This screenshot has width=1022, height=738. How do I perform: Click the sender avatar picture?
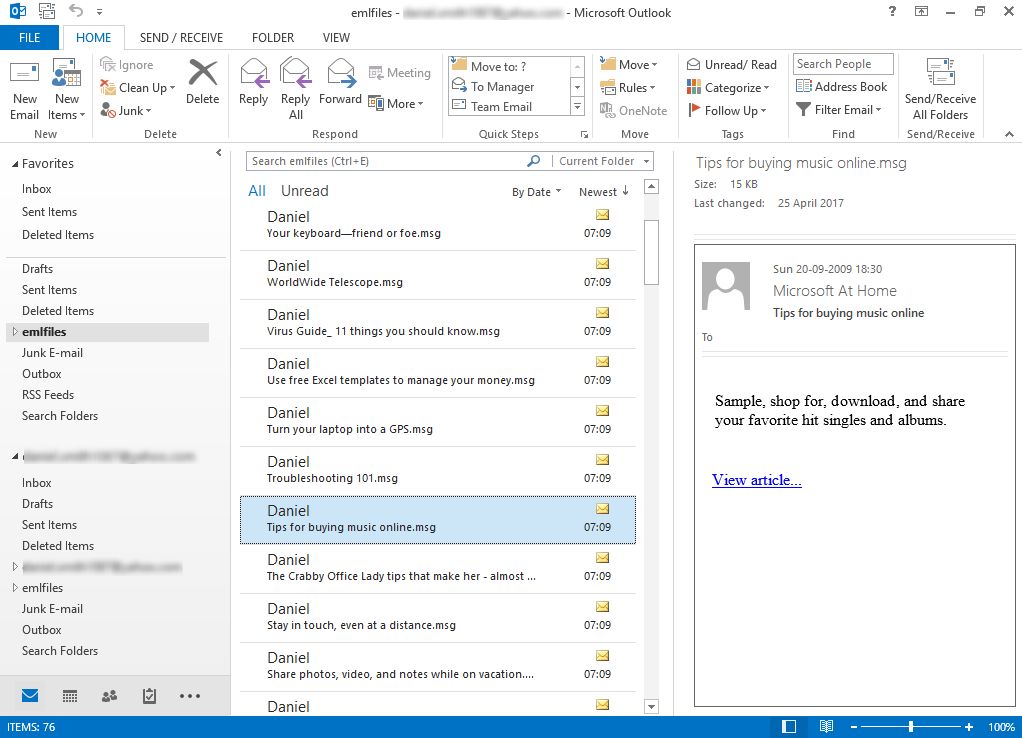[x=725, y=286]
